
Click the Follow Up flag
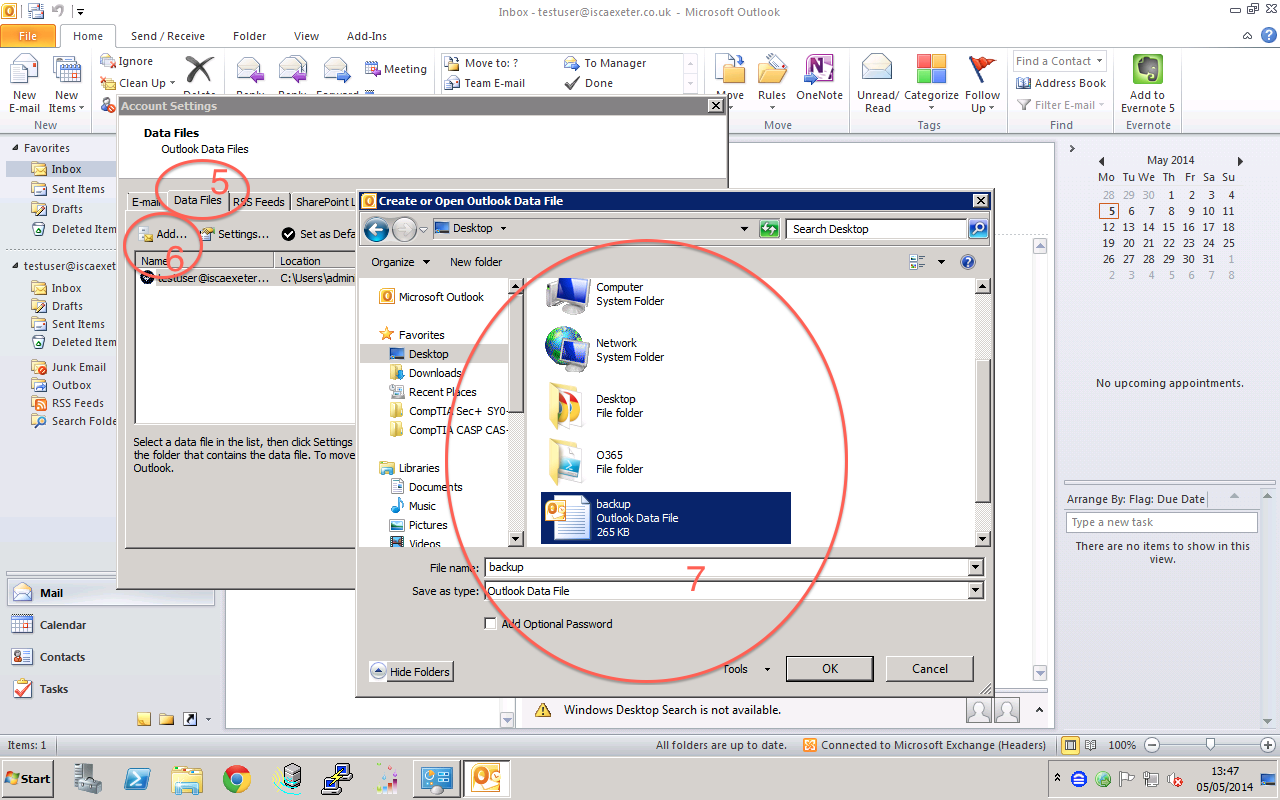click(983, 84)
